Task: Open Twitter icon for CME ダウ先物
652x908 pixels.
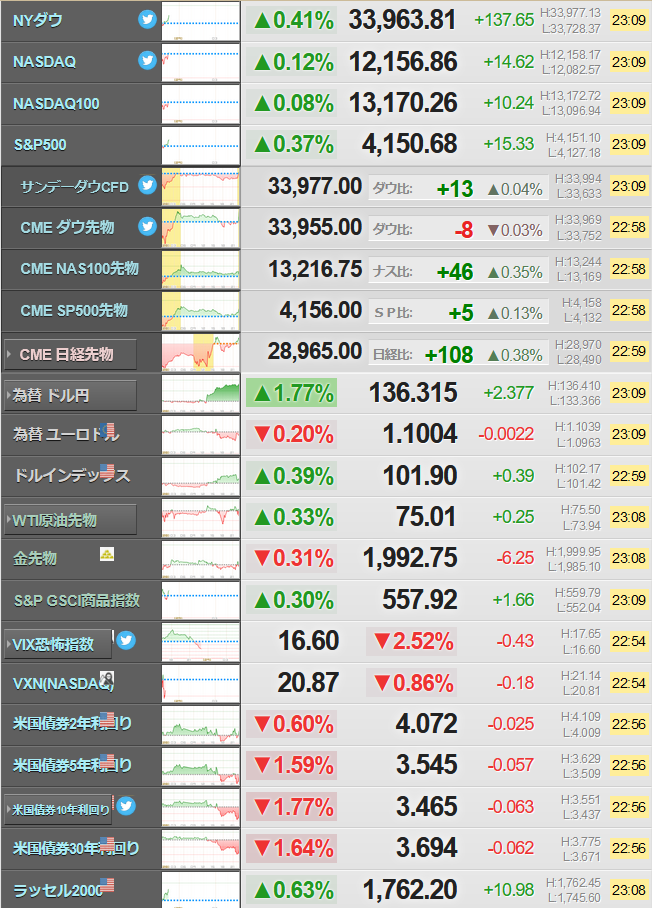Action: pyautogui.click(x=147, y=226)
